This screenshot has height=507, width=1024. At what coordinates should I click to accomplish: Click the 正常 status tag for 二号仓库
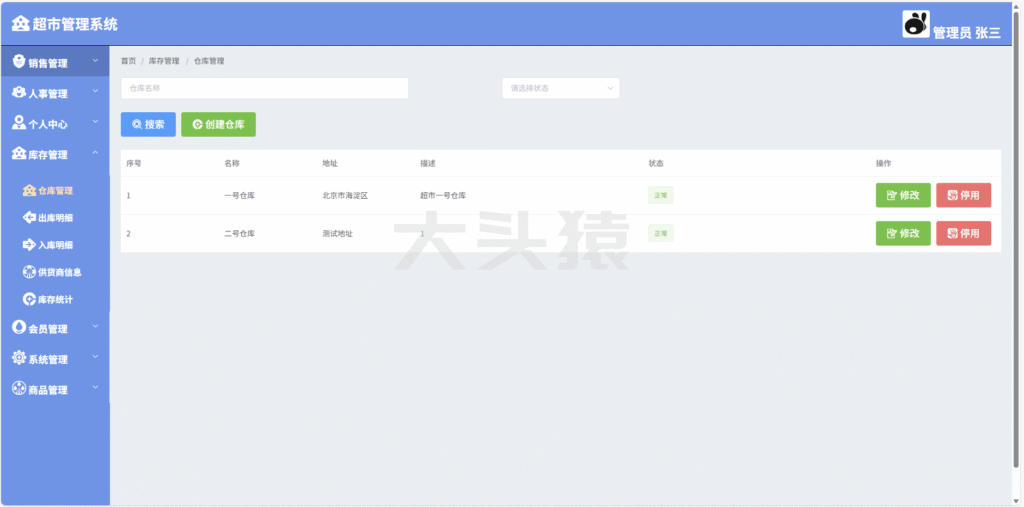point(660,233)
